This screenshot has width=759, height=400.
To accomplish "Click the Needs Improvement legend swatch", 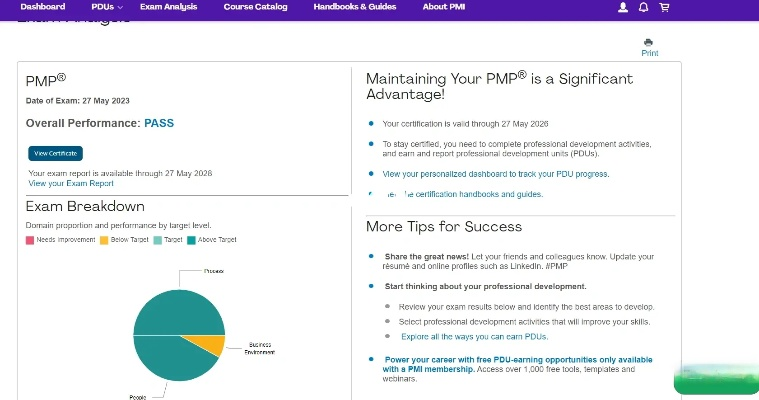I will pyautogui.click(x=31, y=240).
